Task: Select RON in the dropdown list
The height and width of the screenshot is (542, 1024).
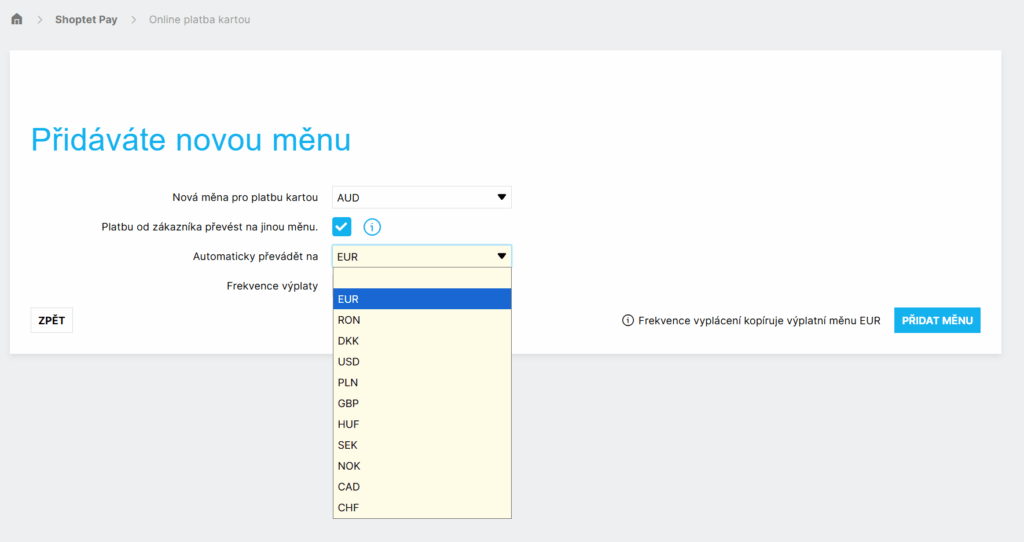Action: (421, 320)
